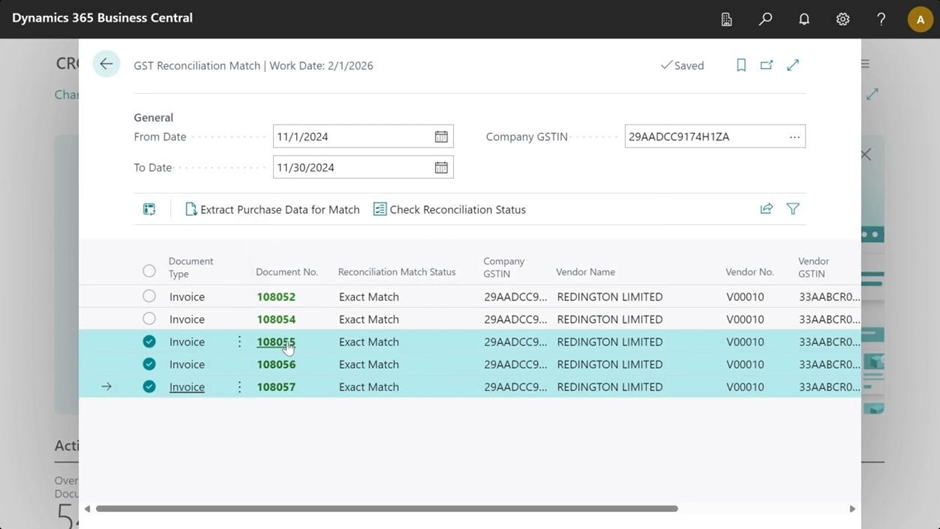
Task: Open the notifications bell
Action: tap(804, 19)
